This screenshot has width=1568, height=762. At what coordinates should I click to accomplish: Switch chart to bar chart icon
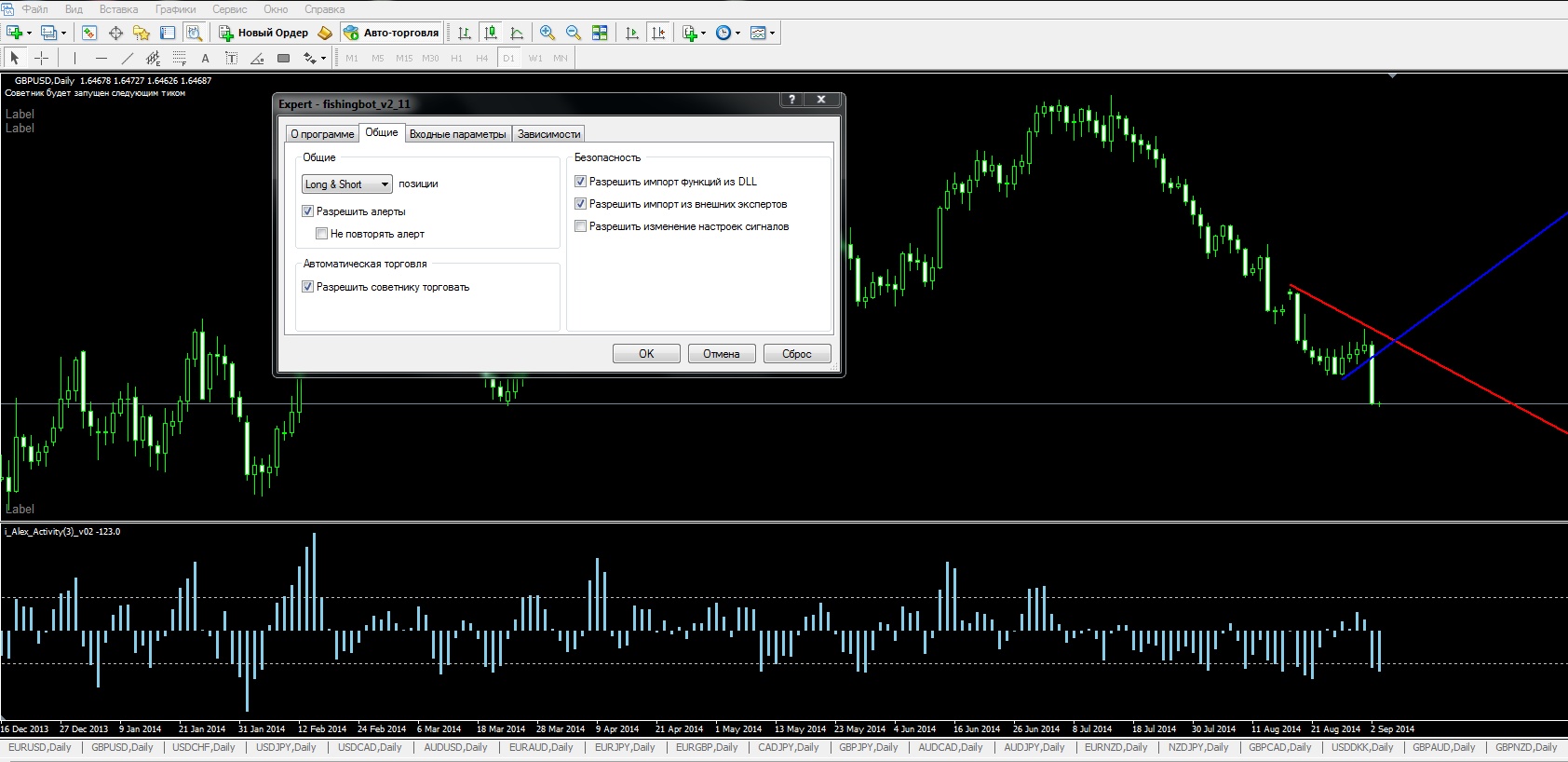point(465,33)
